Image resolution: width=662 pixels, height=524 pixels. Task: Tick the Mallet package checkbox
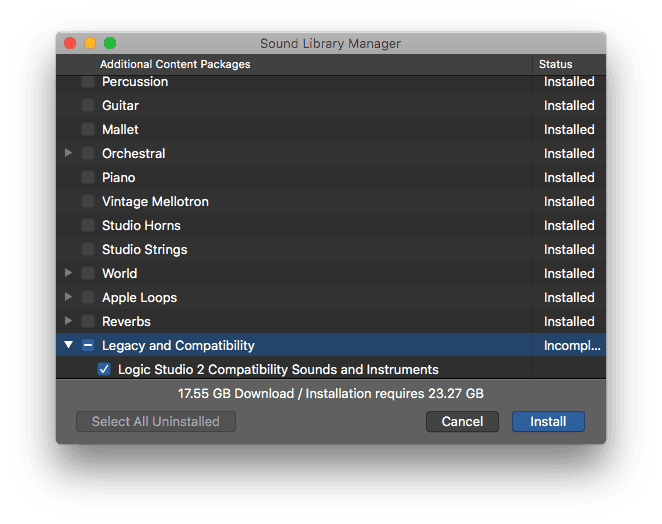click(88, 129)
